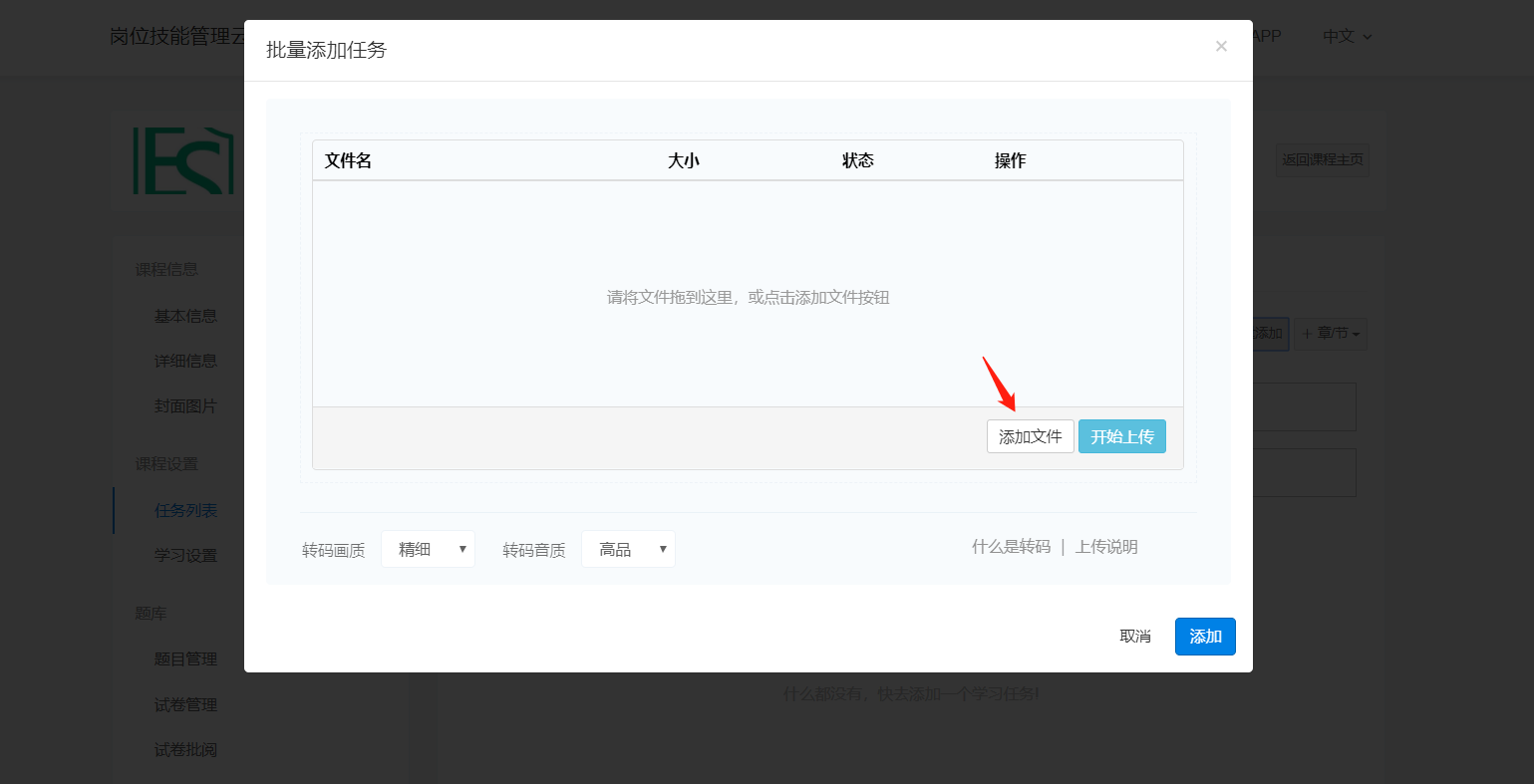Open the 转码画质 dropdown showing 精细

tap(428, 549)
